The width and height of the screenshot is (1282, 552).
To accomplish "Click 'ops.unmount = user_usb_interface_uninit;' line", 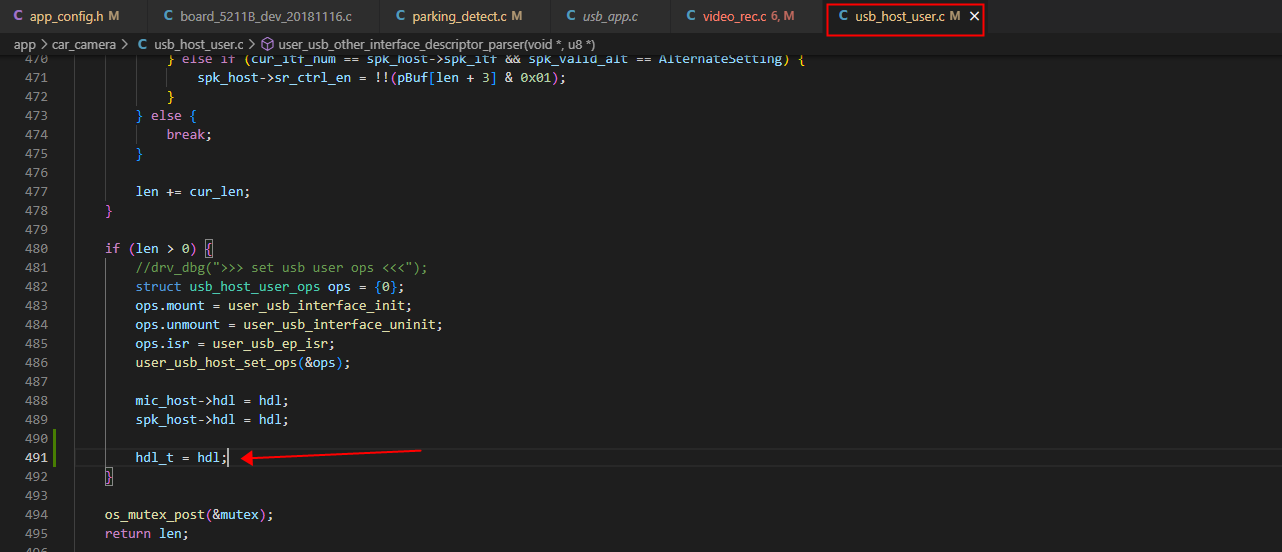I will (289, 325).
